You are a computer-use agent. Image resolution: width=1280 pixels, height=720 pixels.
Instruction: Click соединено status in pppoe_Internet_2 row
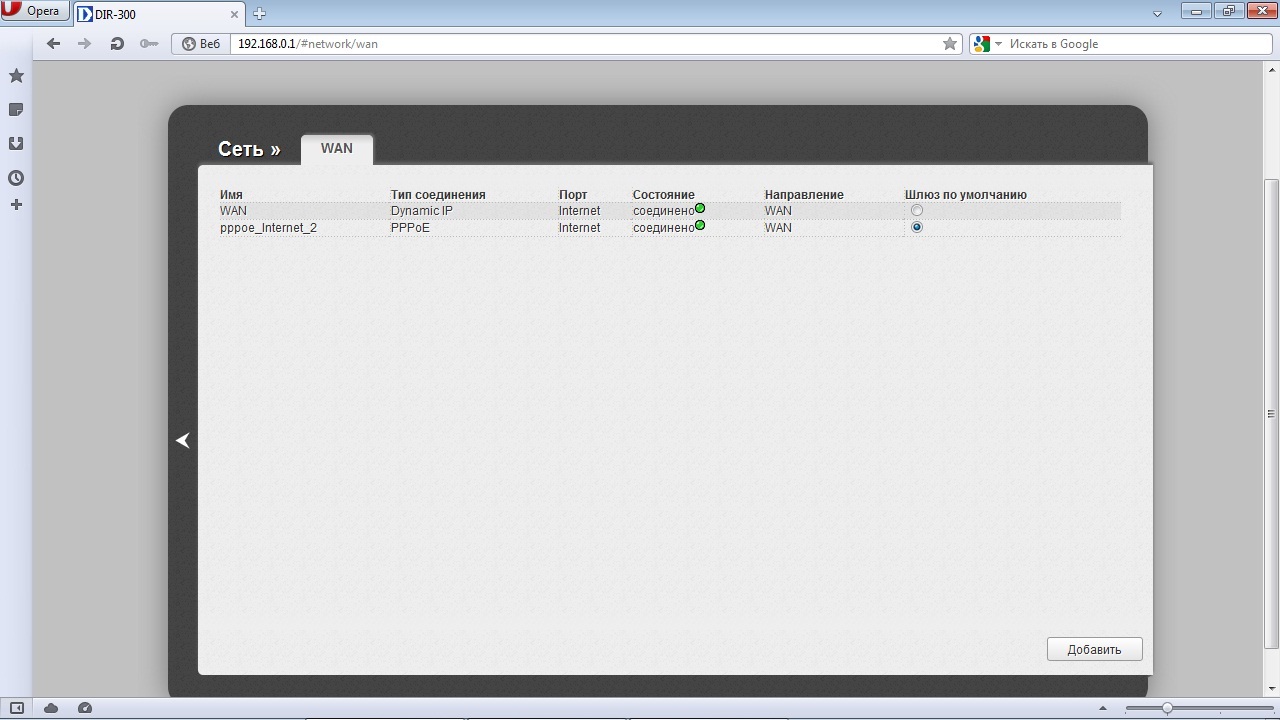coord(663,228)
